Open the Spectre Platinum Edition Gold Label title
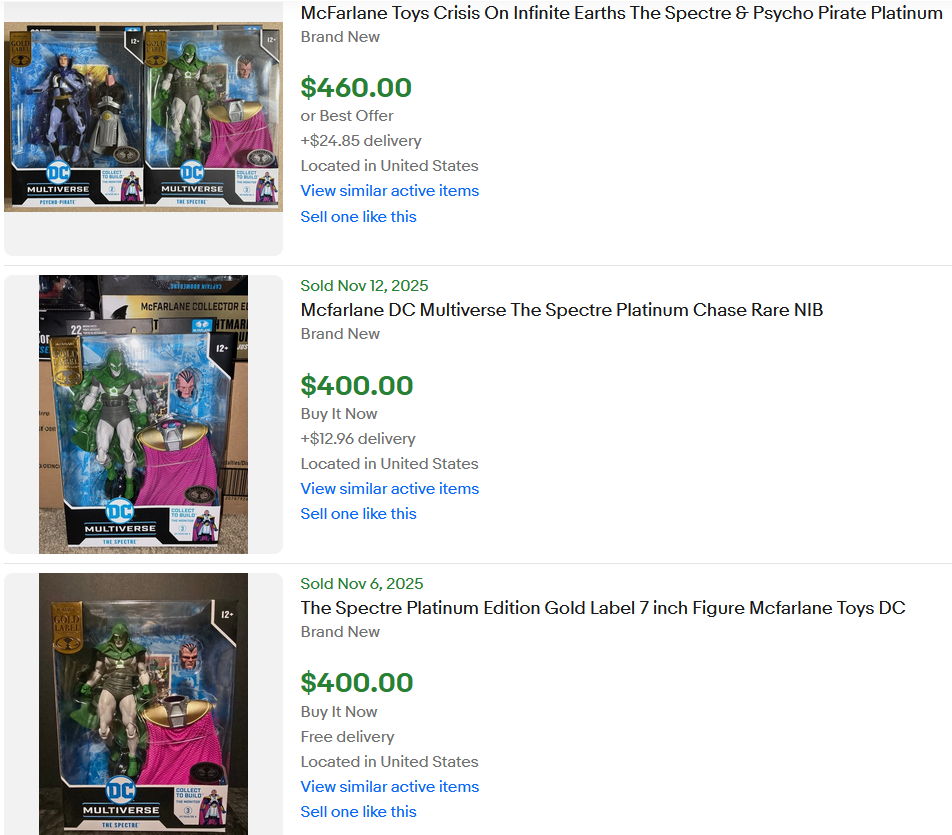 pyautogui.click(x=603, y=608)
